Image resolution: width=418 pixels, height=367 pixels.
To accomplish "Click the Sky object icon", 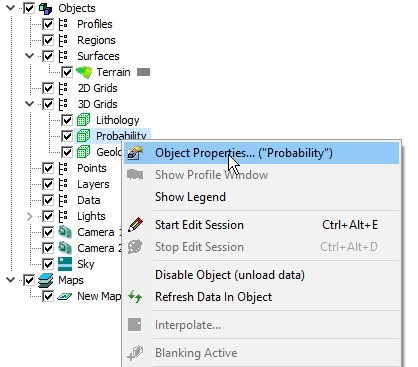I will pos(65,264).
